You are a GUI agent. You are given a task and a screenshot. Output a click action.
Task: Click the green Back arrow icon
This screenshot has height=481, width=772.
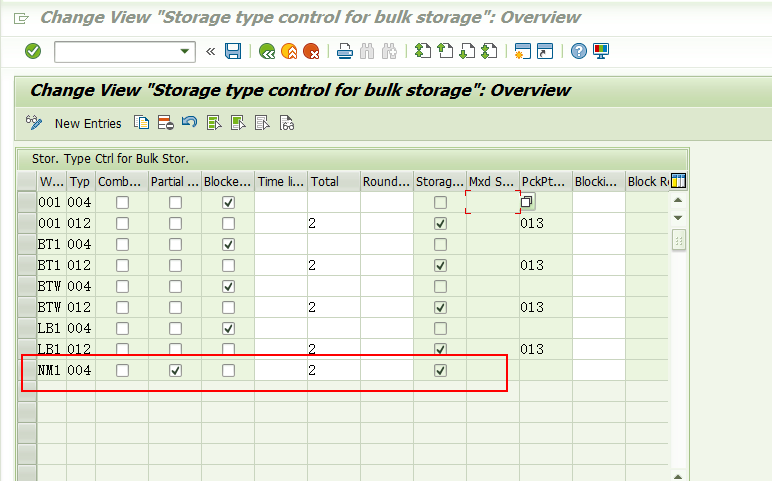tap(267, 51)
